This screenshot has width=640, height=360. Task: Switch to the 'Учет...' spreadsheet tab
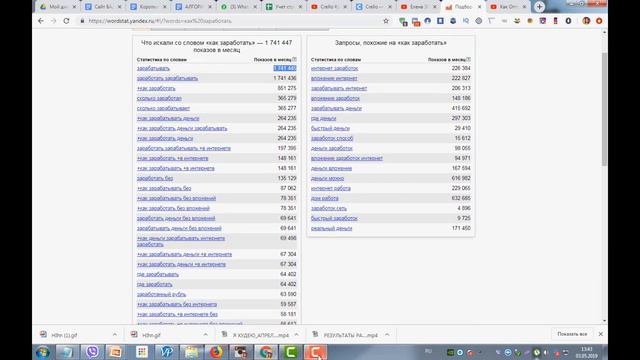[x=284, y=7]
